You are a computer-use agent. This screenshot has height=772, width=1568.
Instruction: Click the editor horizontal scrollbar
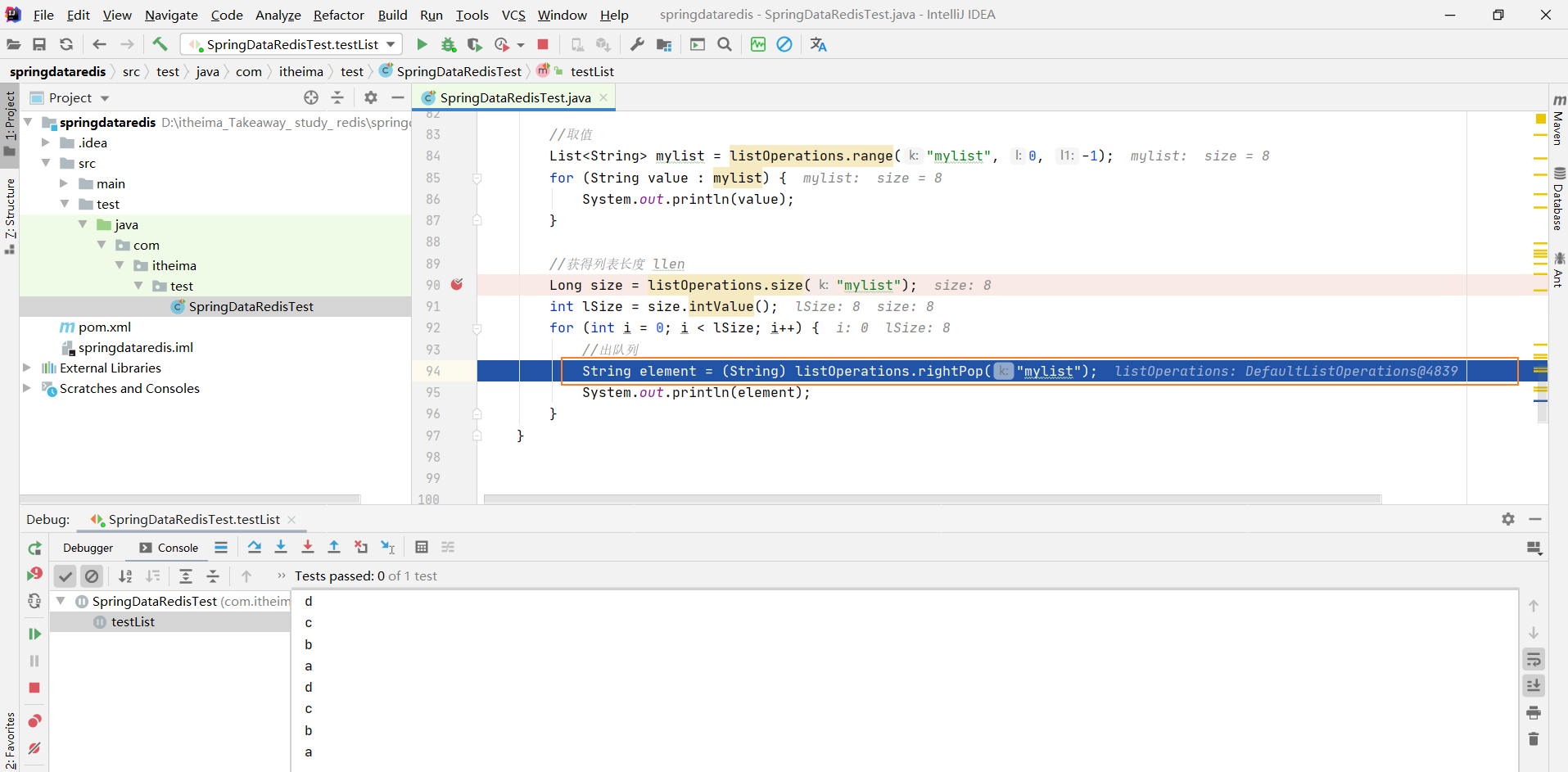[932, 499]
